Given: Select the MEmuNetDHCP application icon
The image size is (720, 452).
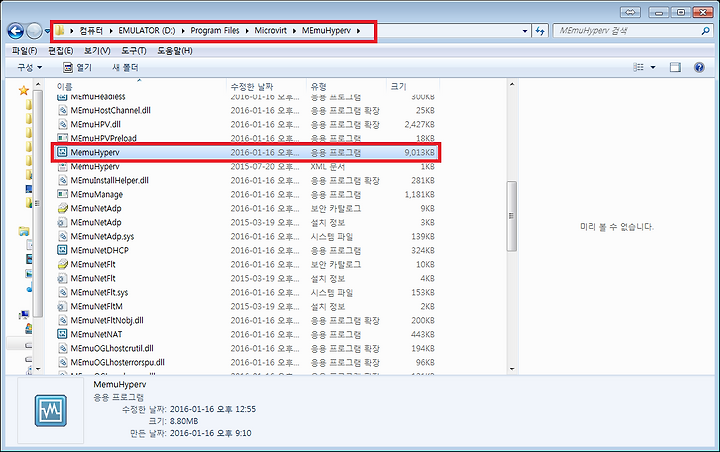Looking at the screenshot, I should [x=62, y=250].
